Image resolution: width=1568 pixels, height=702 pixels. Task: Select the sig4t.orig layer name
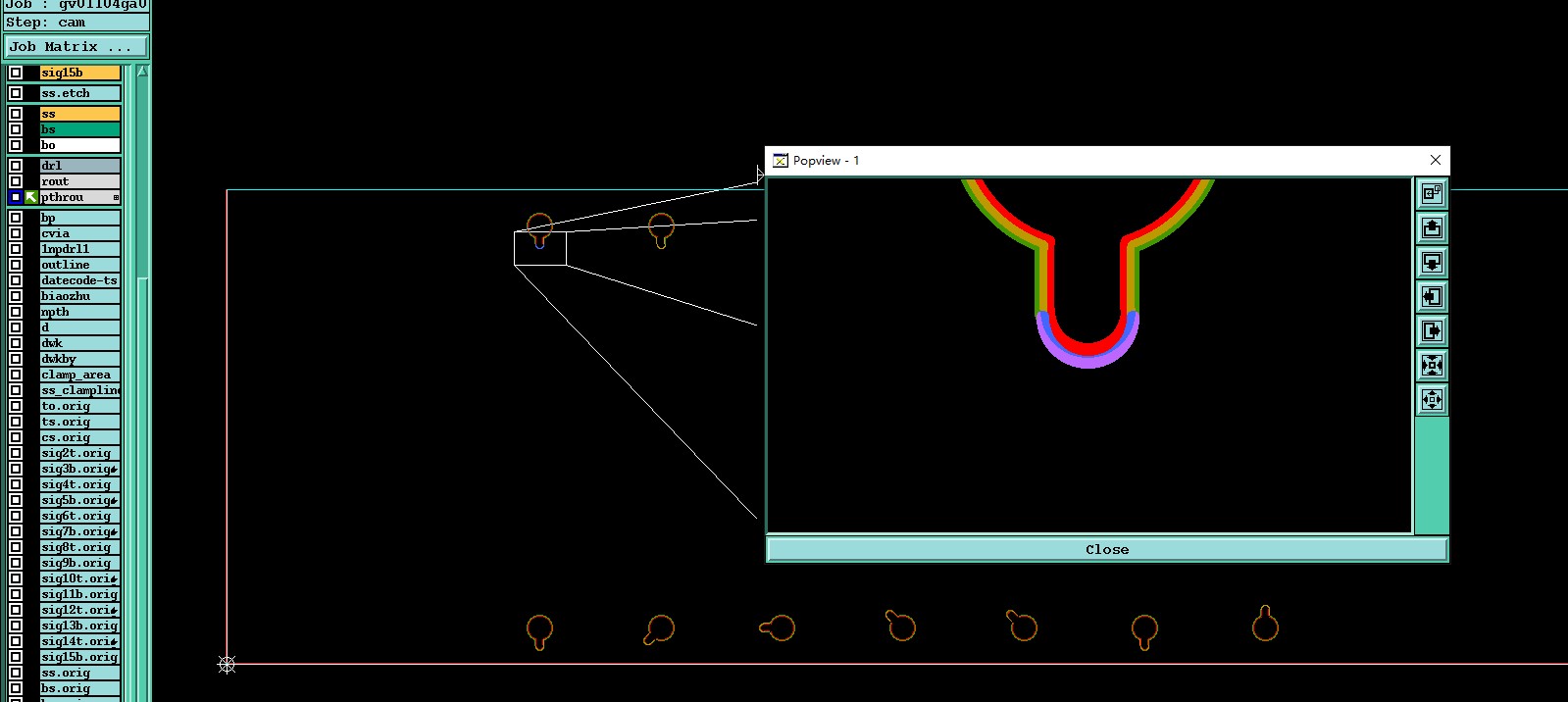coord(79,484)
